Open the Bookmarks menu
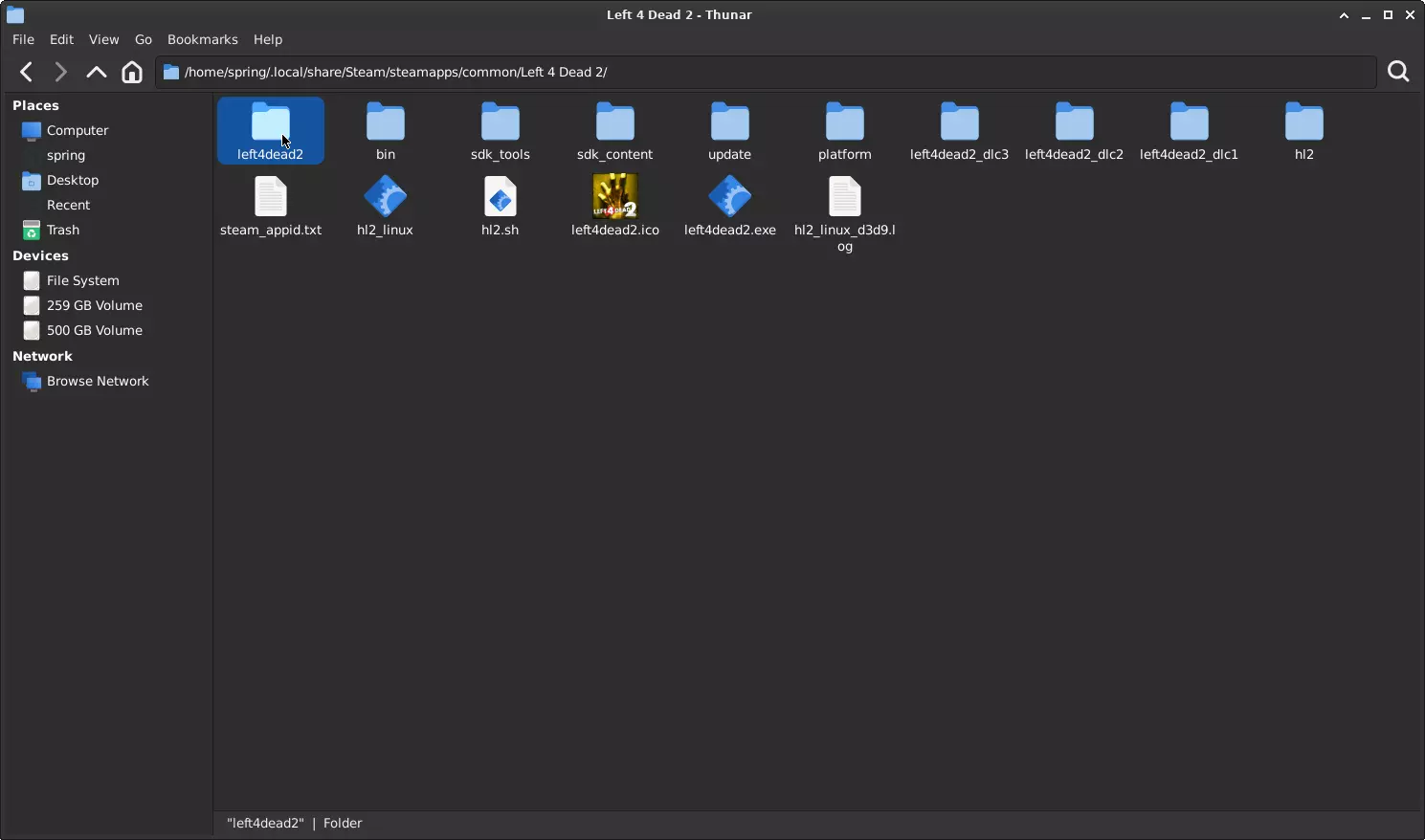 point(202,39)
